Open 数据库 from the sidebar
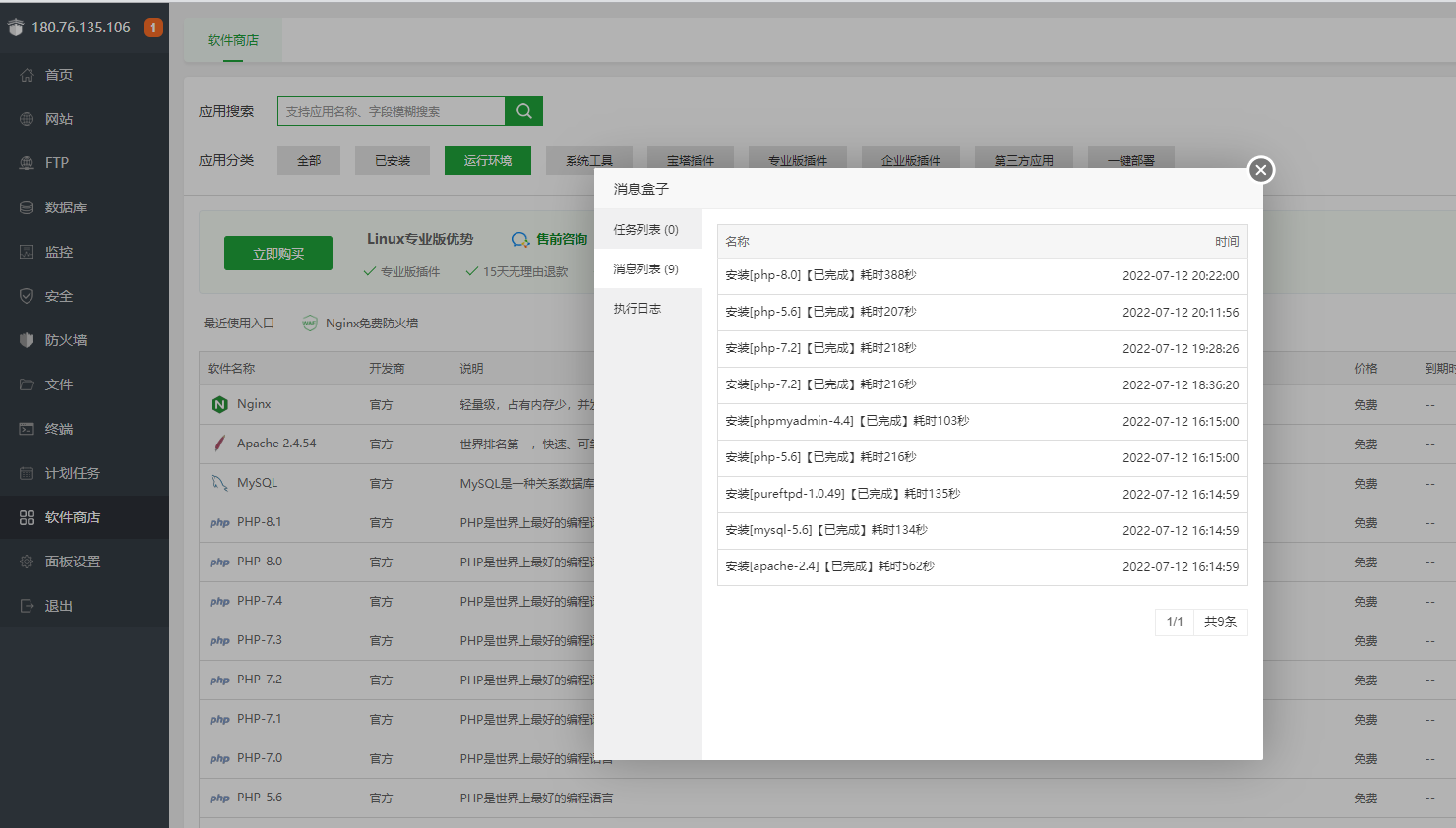This screenshot has width=1456, height=828. coord(85,207)
